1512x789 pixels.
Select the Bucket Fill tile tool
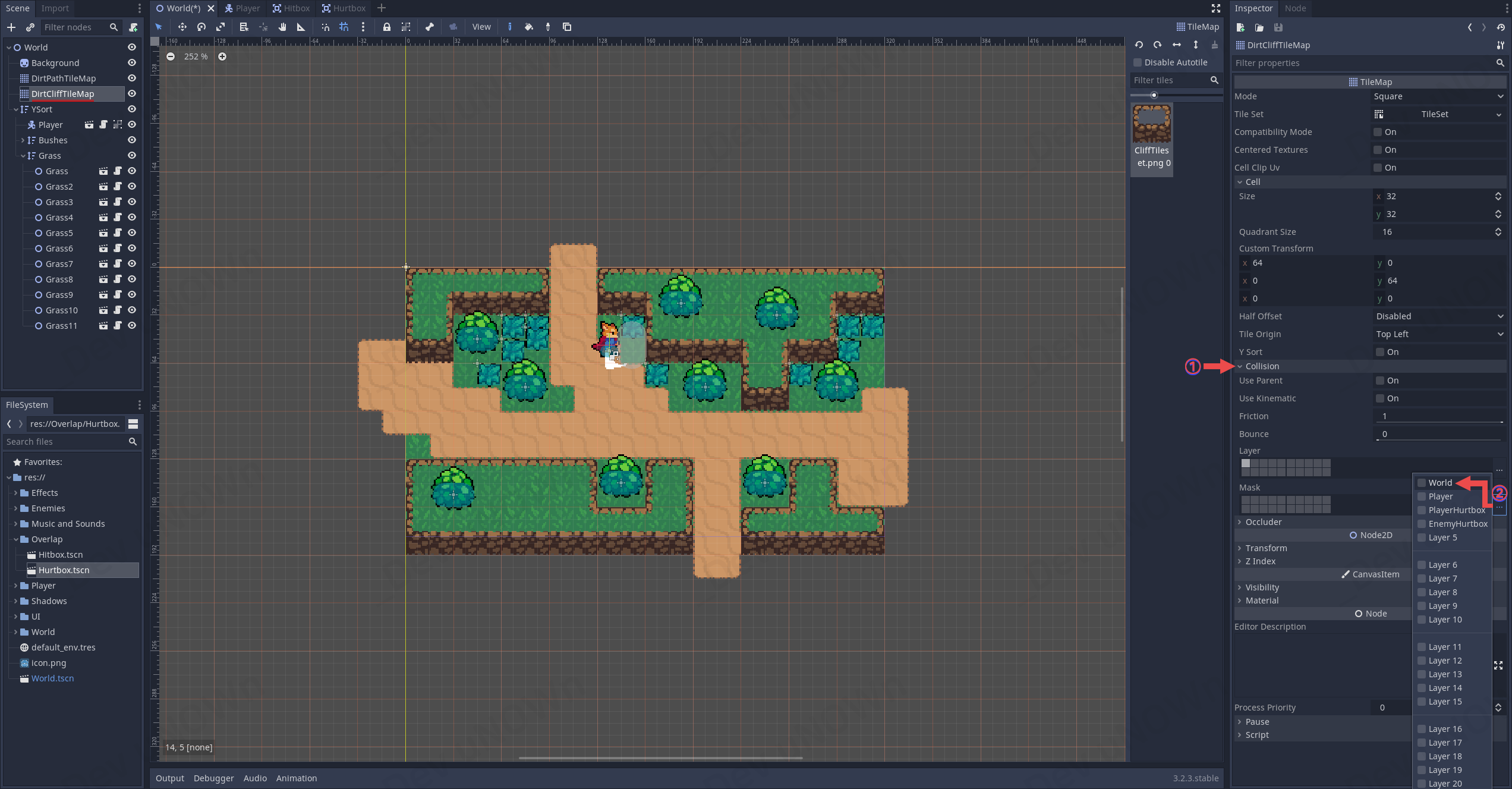click(529, 27)
